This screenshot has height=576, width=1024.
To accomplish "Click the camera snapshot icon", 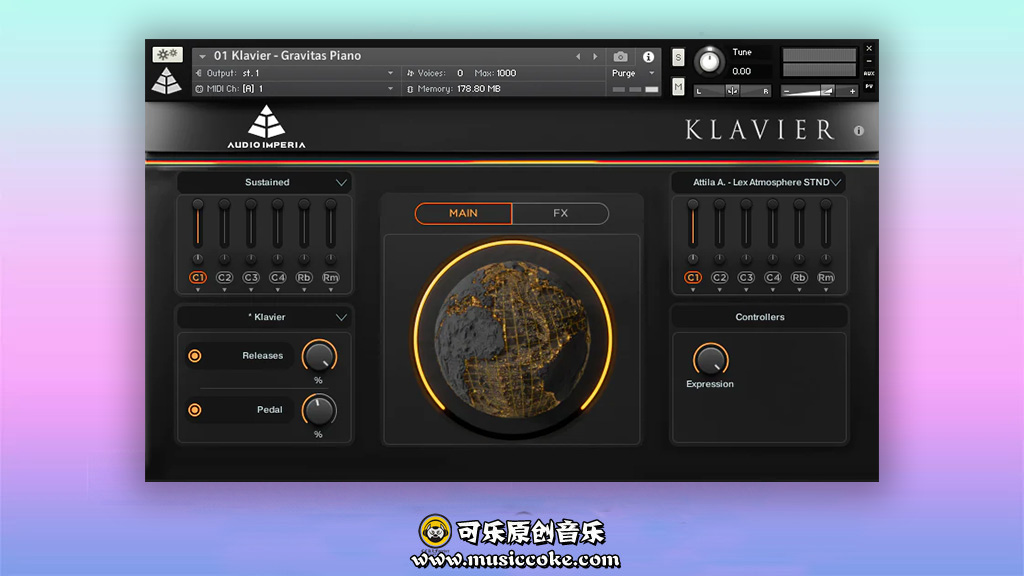I will 621,57.
